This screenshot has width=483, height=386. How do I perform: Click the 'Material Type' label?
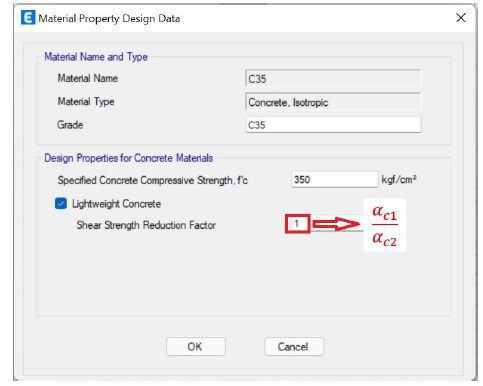(86, 101)
